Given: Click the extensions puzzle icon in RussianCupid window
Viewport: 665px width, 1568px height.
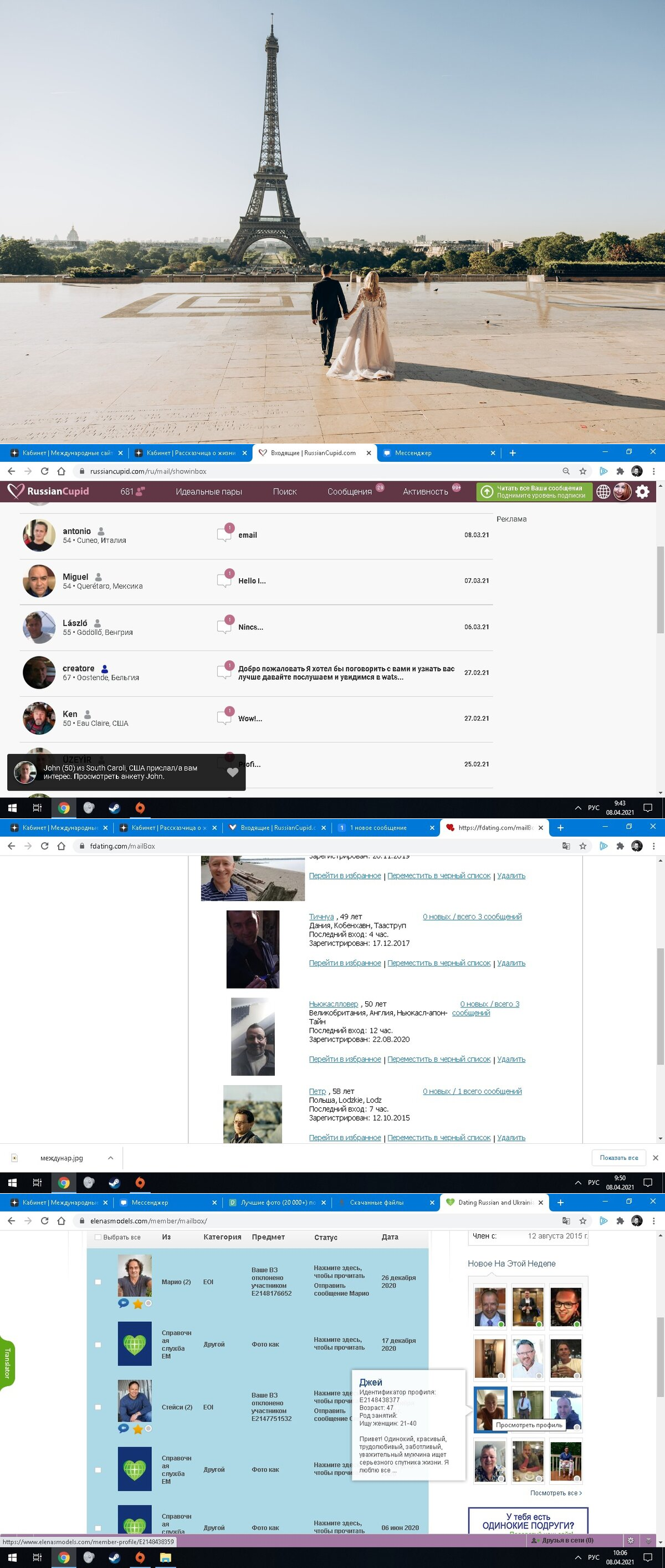Looking at the screenshot, I should coord(620,471).
